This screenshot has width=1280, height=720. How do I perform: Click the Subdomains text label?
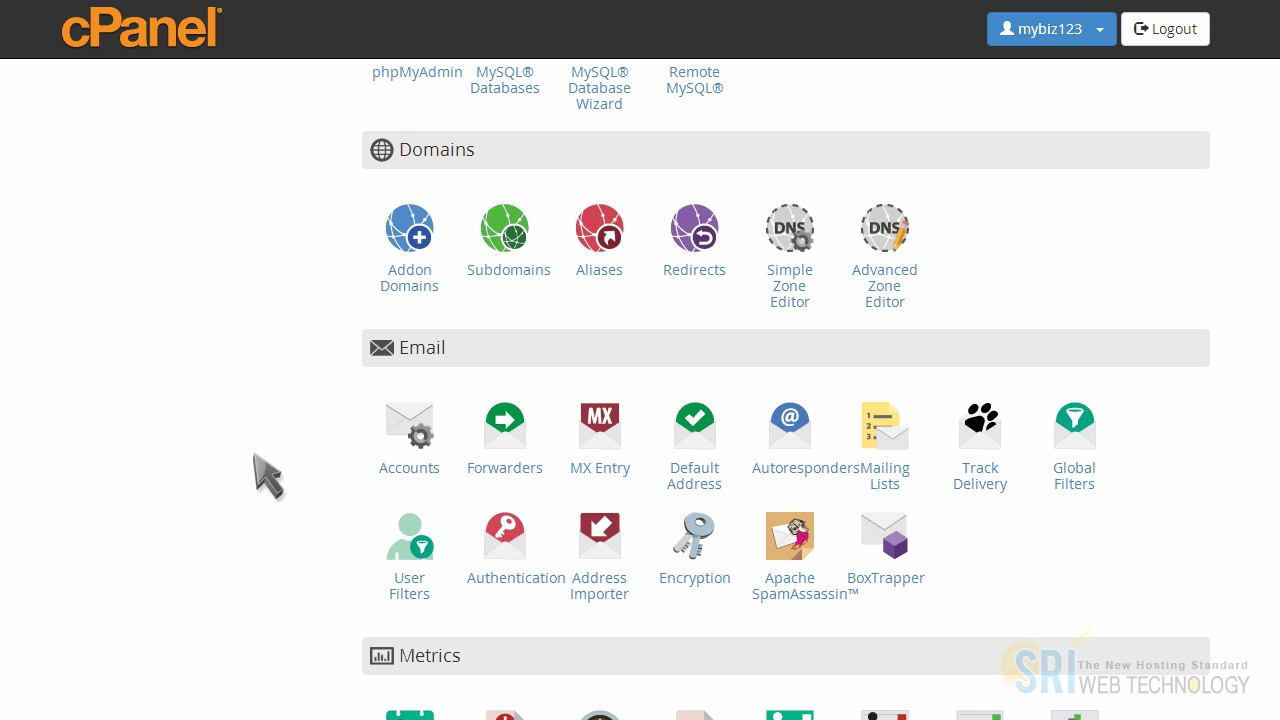pos(508,270)
